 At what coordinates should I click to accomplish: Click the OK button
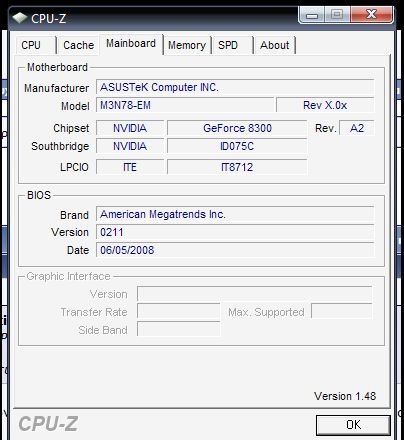[353, 425]
